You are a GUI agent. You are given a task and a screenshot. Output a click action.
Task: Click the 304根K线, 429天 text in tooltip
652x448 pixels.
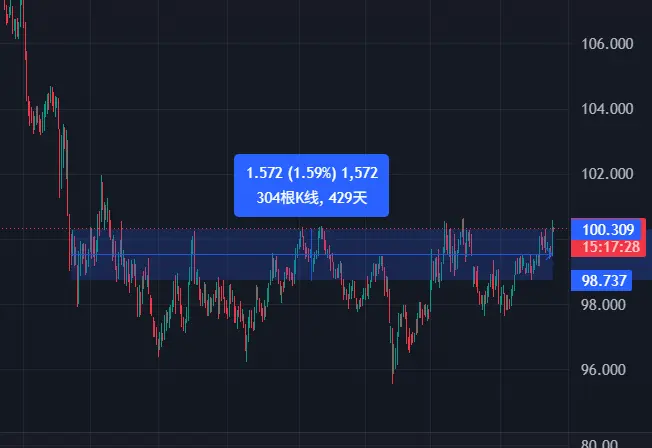[312, 198]
